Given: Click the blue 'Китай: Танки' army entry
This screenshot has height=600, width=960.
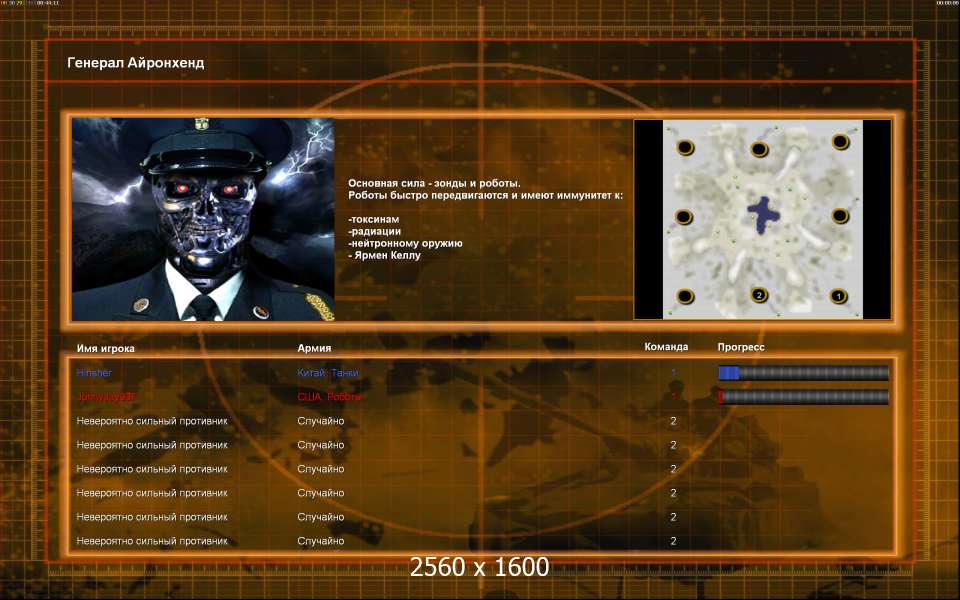Looking at the screenshot, I should (x=328, y=372).
